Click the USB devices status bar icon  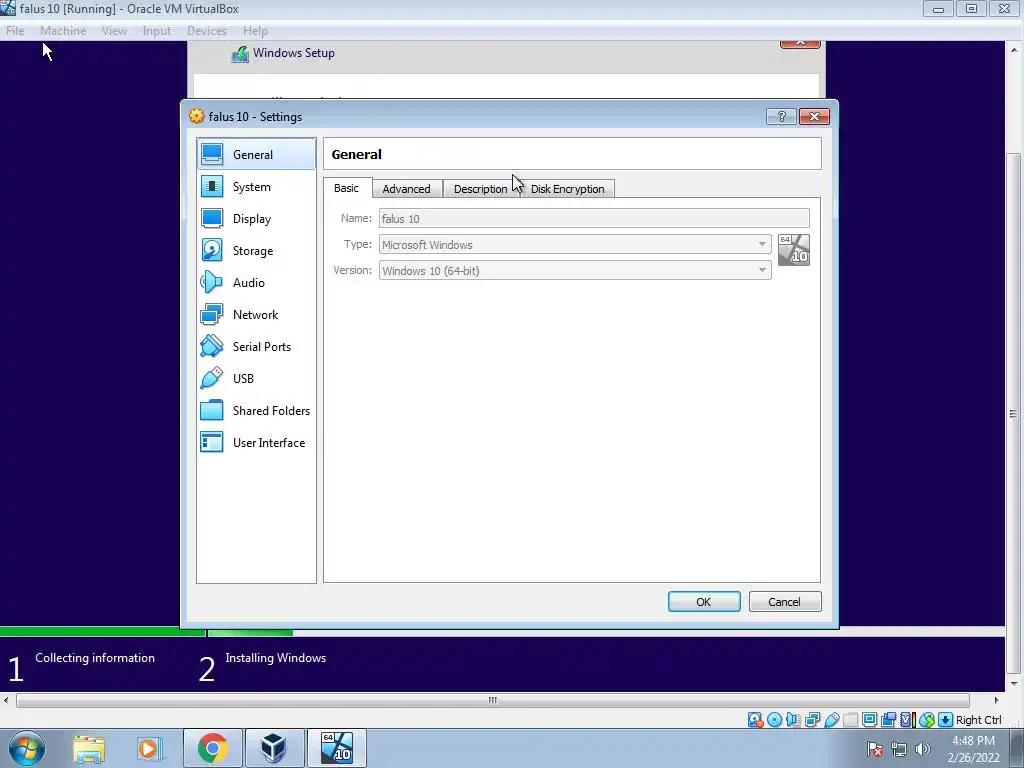pyautogui.click(x=831, y=720)
